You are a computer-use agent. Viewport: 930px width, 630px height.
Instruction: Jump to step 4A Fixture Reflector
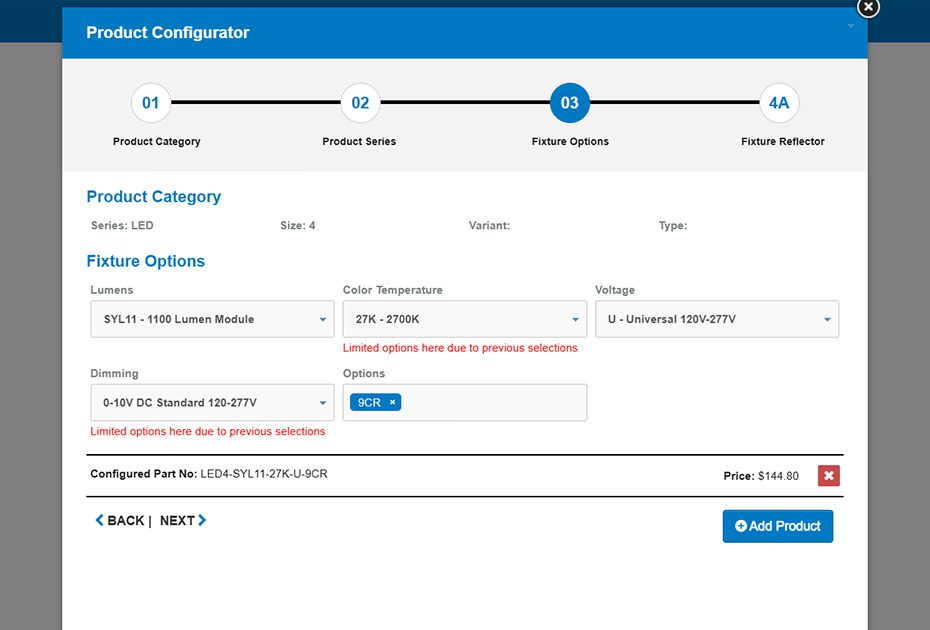779,103
